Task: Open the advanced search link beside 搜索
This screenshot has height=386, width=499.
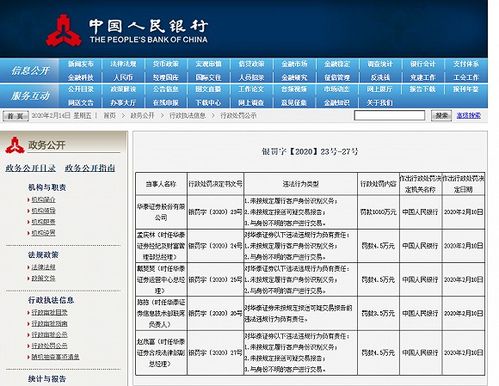Action: (x=468, y=115)
